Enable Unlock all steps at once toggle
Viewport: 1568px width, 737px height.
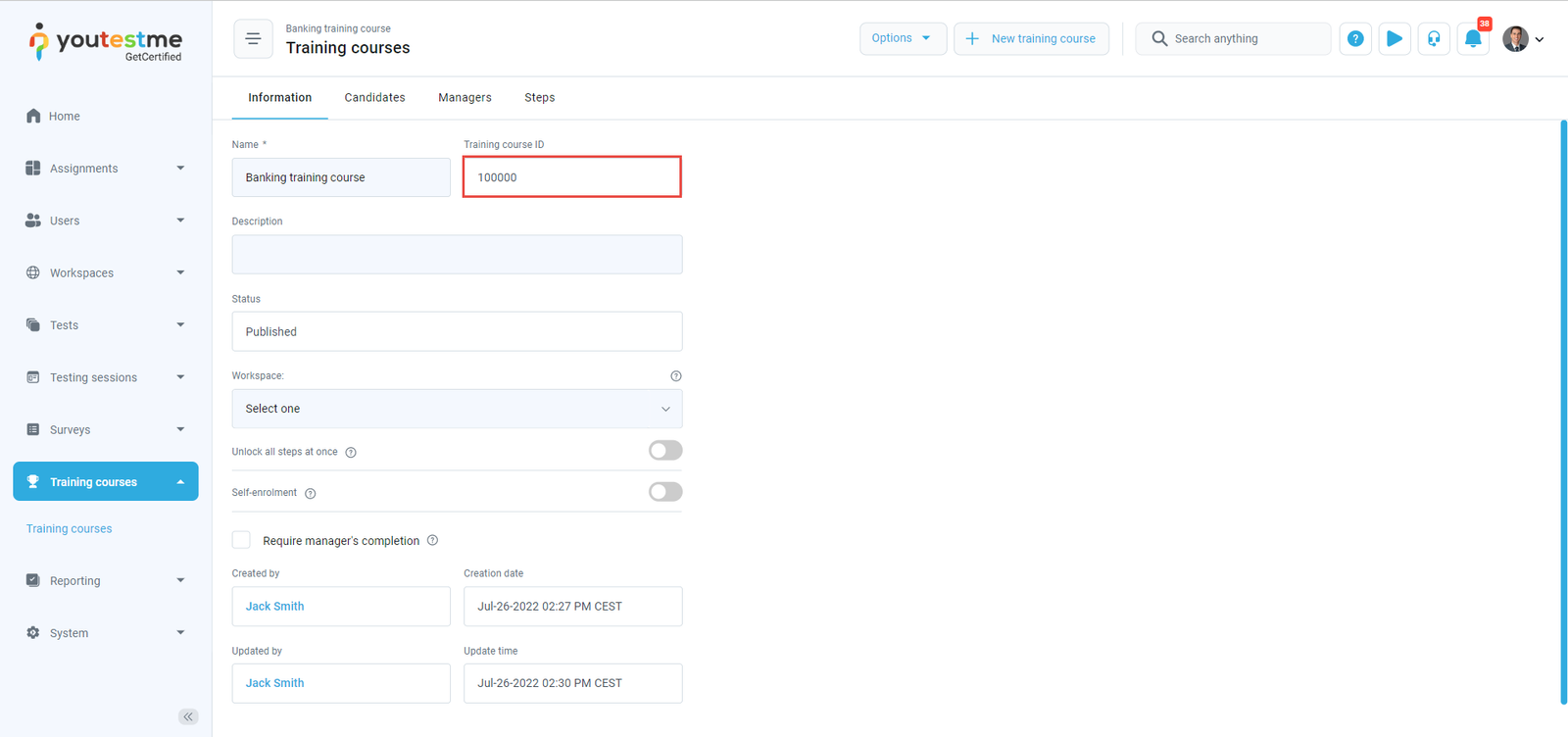664,451
